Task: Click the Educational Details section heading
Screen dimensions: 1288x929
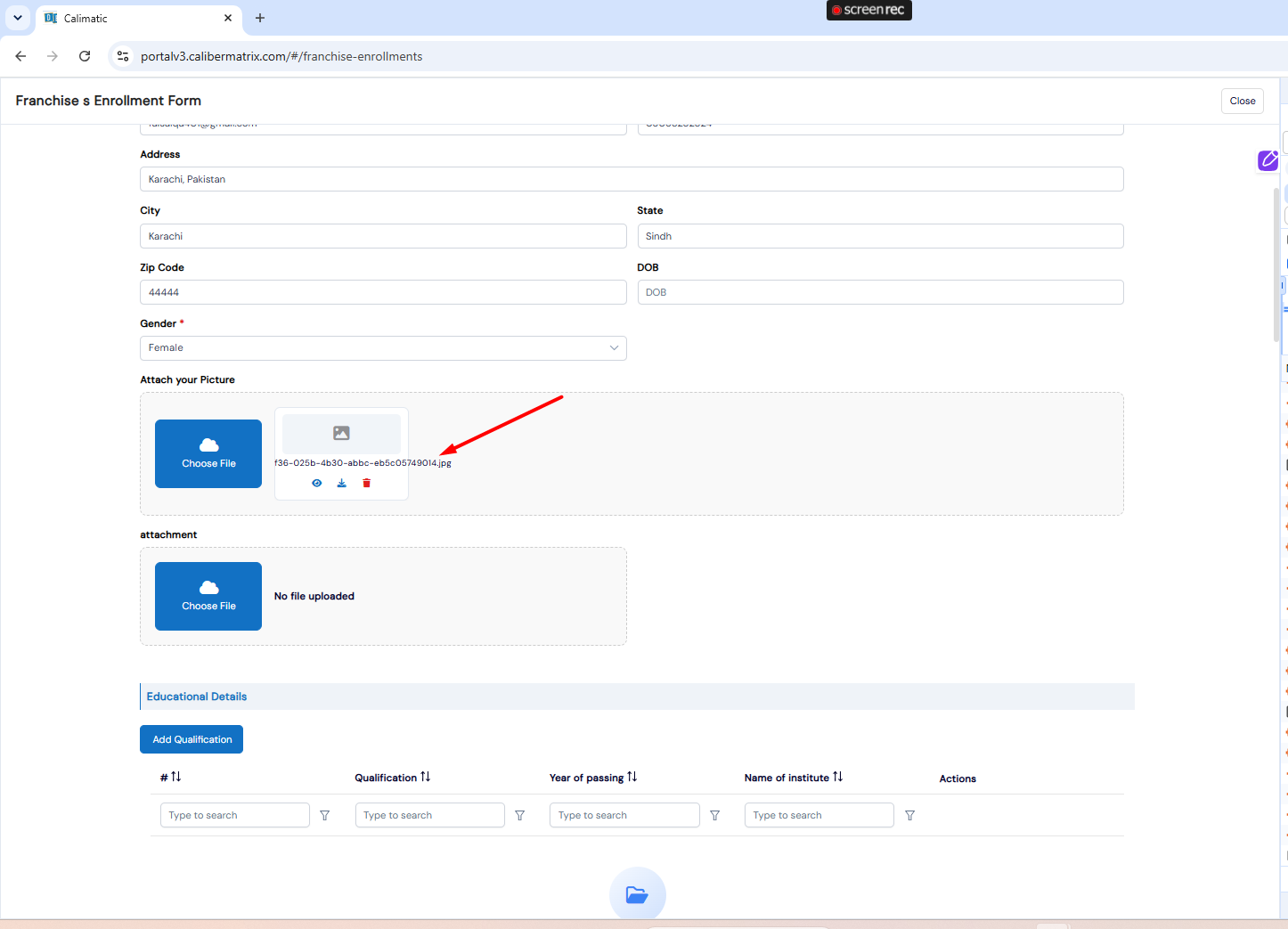Action: [x=197, y=697]
